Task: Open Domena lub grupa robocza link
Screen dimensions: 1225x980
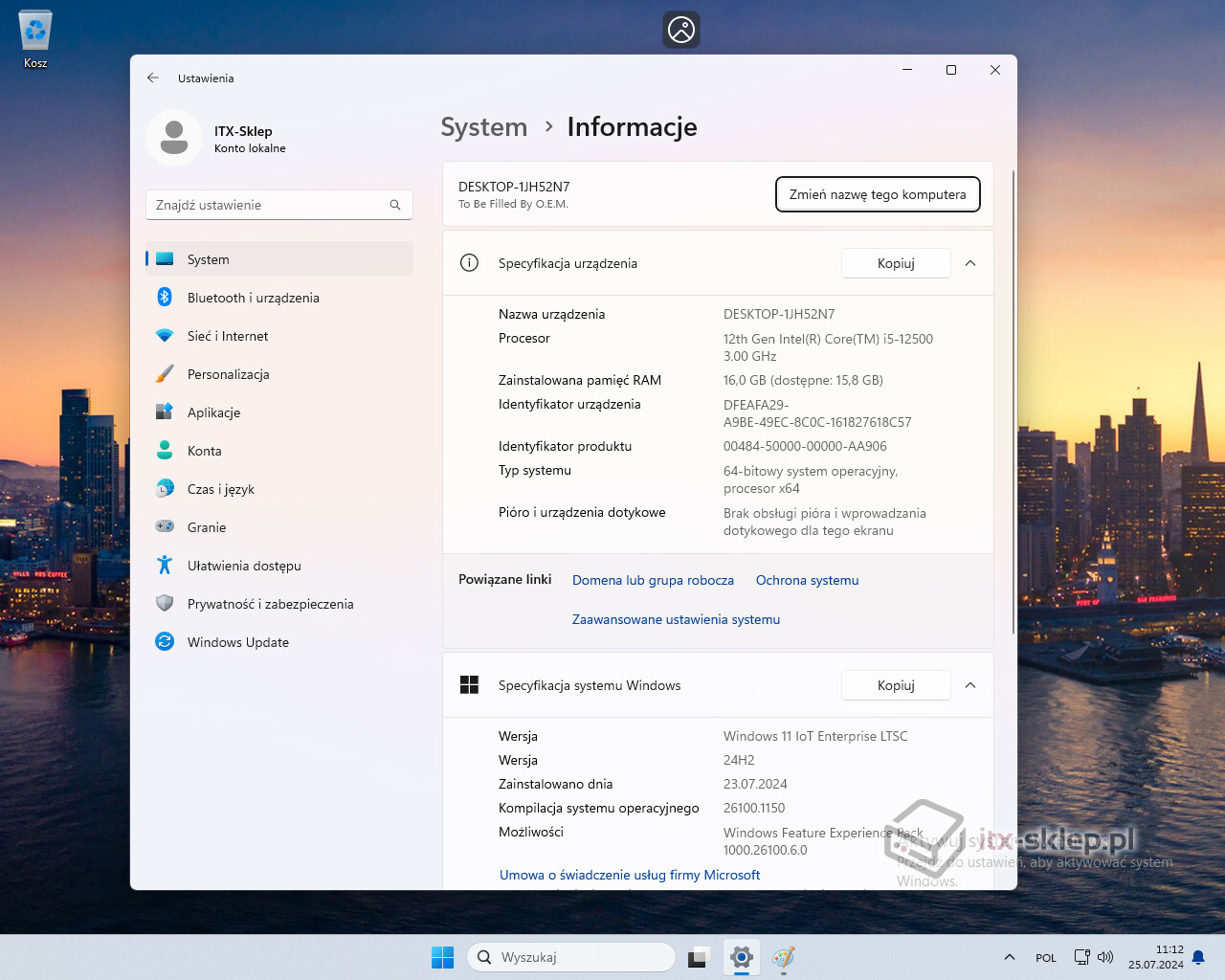Action: coord(653,580)
